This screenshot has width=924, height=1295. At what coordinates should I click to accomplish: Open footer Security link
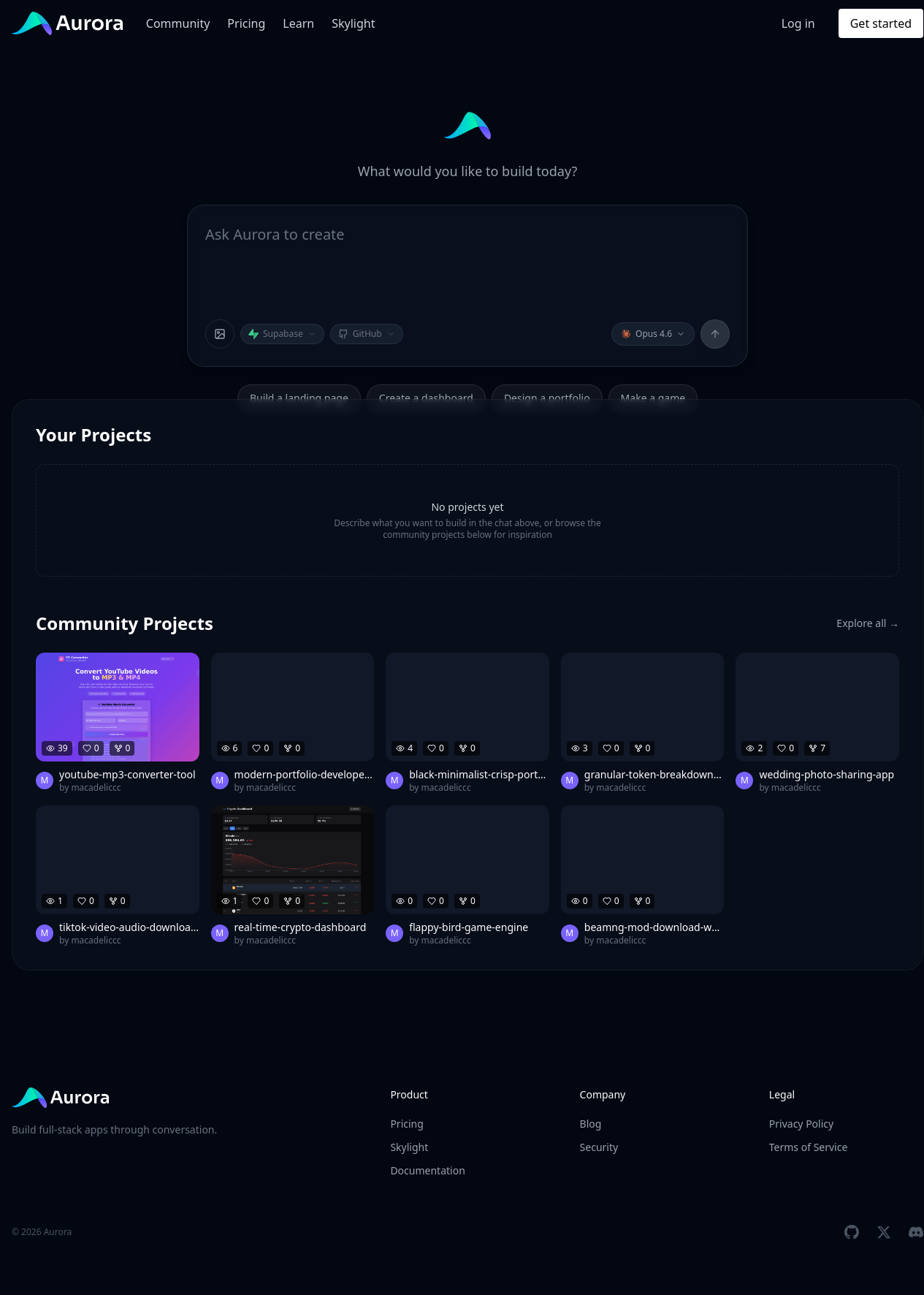tap(599, 1147)
